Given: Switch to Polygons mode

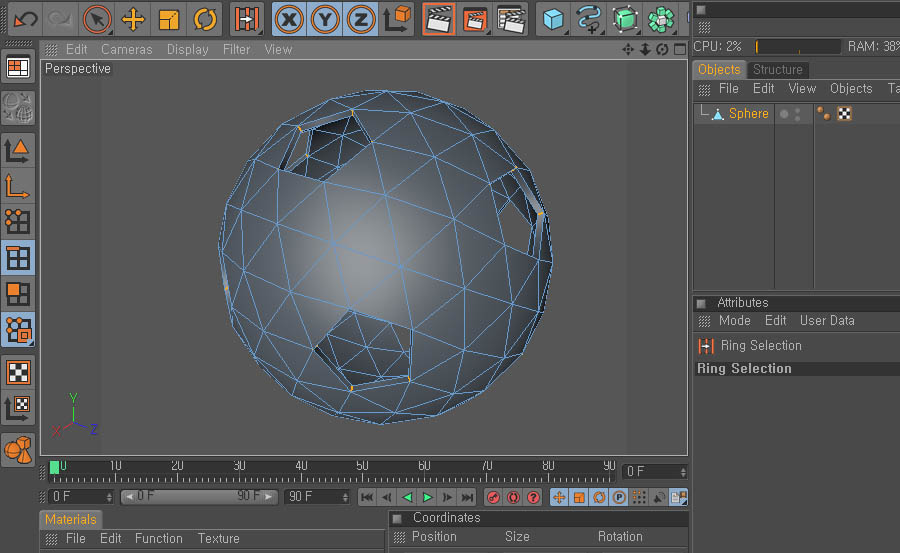Looking at the screenshot, I should tap(17, 294).
